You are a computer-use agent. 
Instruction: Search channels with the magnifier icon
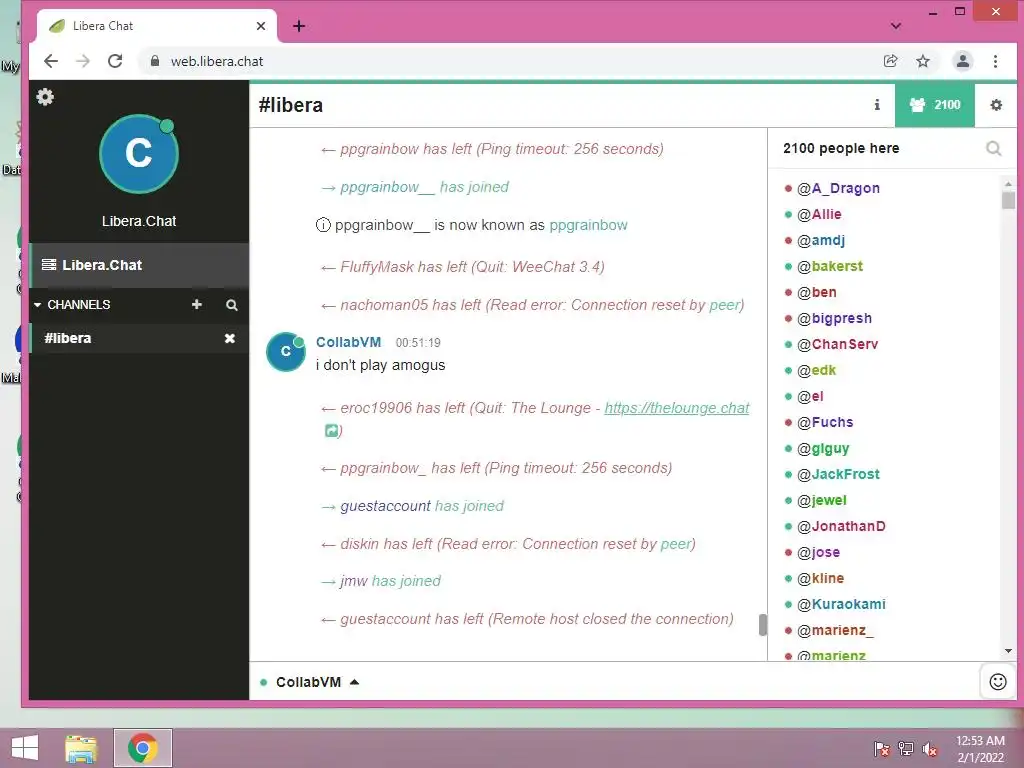(x=232, y=305)
